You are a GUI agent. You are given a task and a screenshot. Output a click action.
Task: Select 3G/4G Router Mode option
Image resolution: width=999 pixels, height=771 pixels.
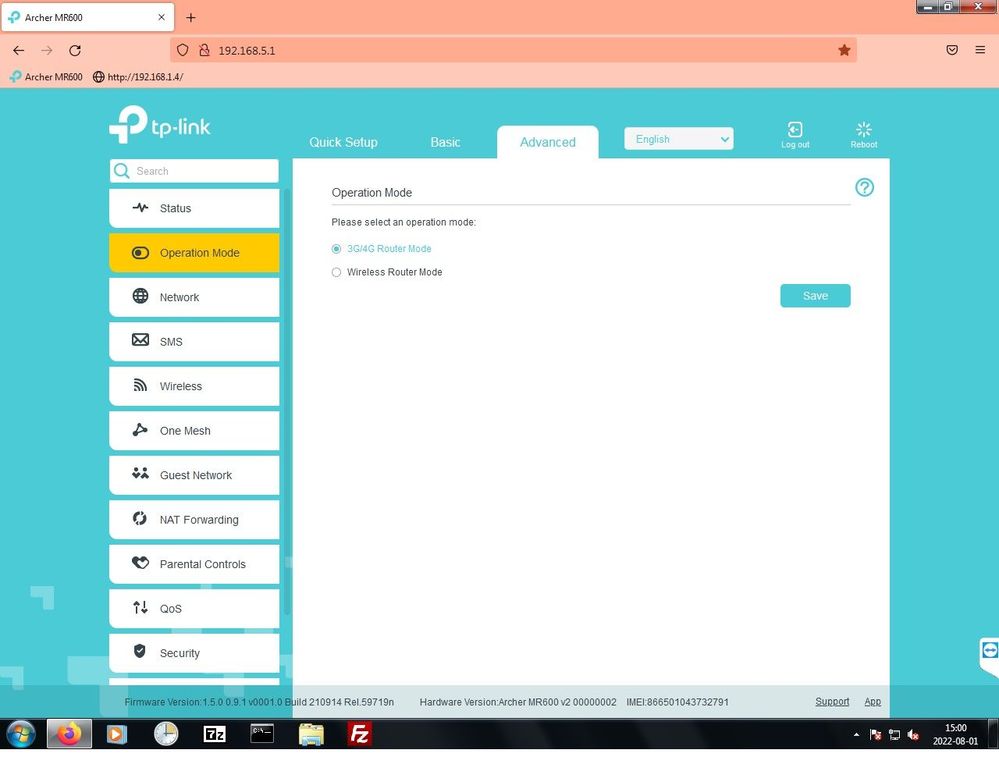[336, 249]
